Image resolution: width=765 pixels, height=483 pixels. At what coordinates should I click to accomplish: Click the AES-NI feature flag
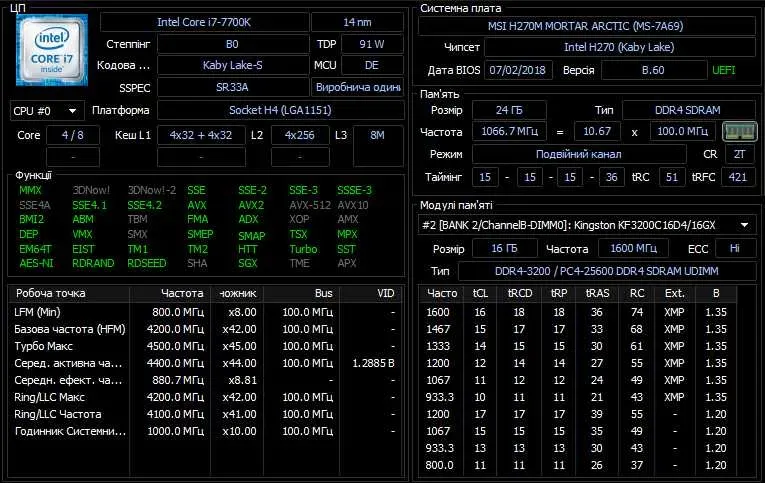click(36, 263)
